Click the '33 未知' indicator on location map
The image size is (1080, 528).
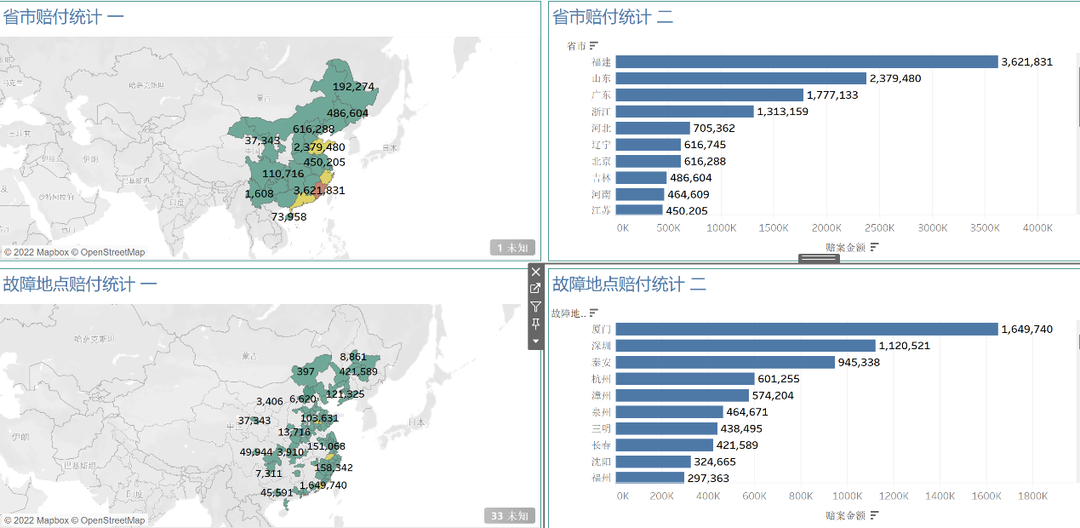[510, 516]
